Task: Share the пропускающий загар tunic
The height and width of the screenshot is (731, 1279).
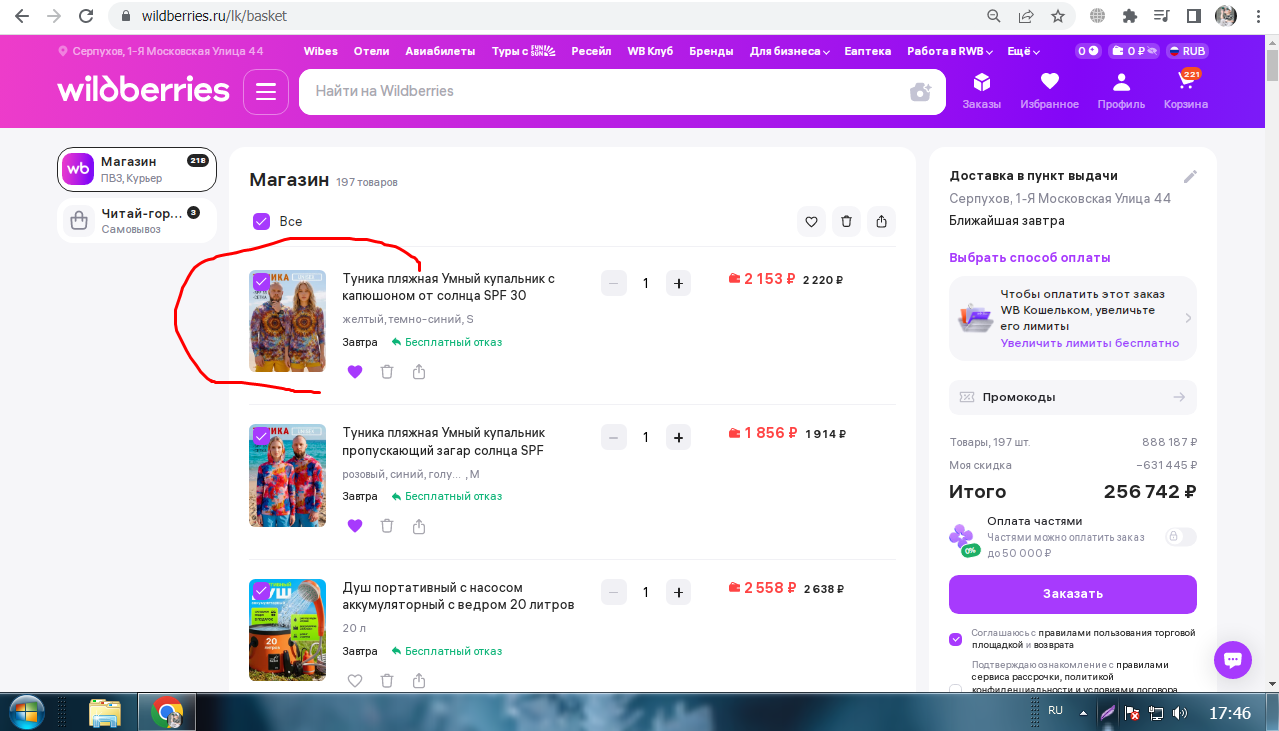Action: 419,526
